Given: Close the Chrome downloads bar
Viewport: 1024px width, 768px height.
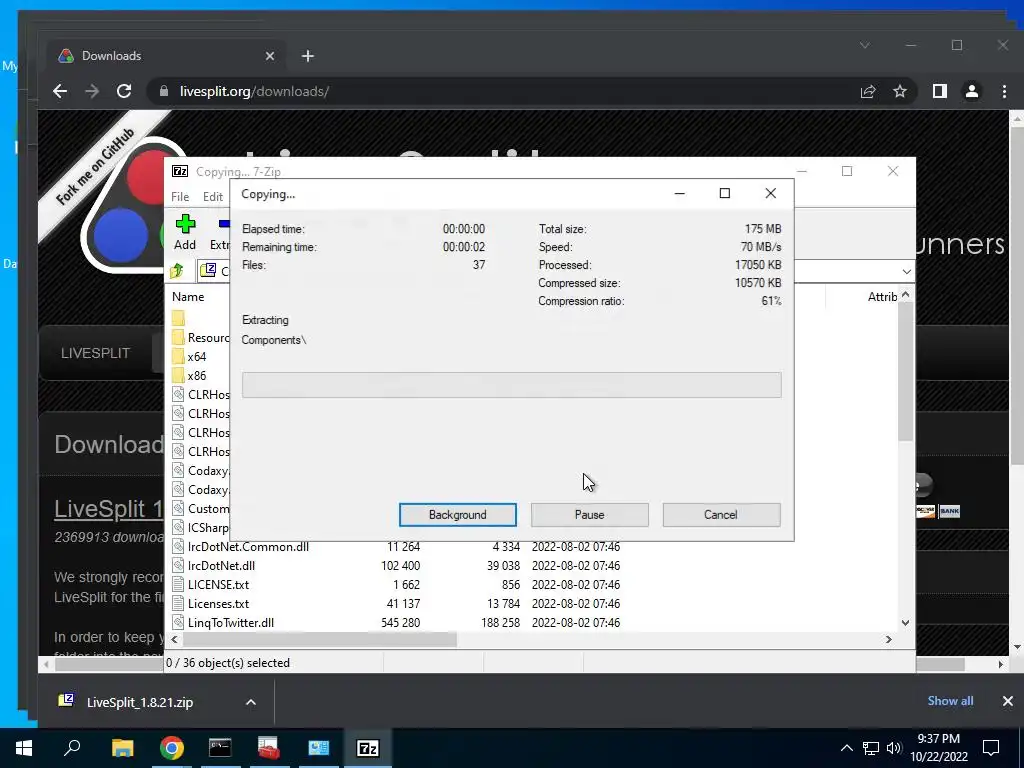Looking at the screenshot, I should pyautogui.click(x=1008, y=701).
